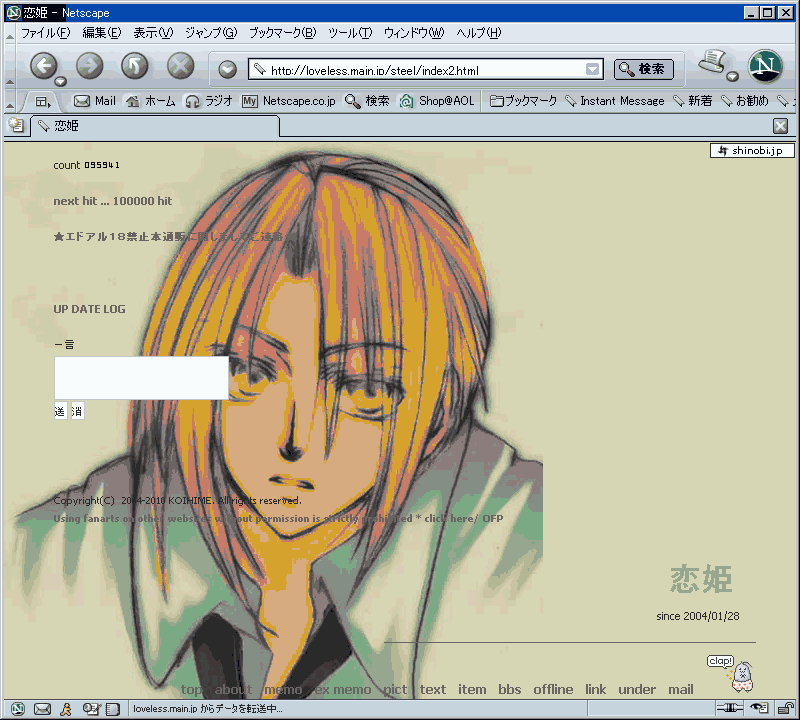Click the Shop@AOL toolbar link
The height and width of the screenshot is (720, 800).
point(437,101)
